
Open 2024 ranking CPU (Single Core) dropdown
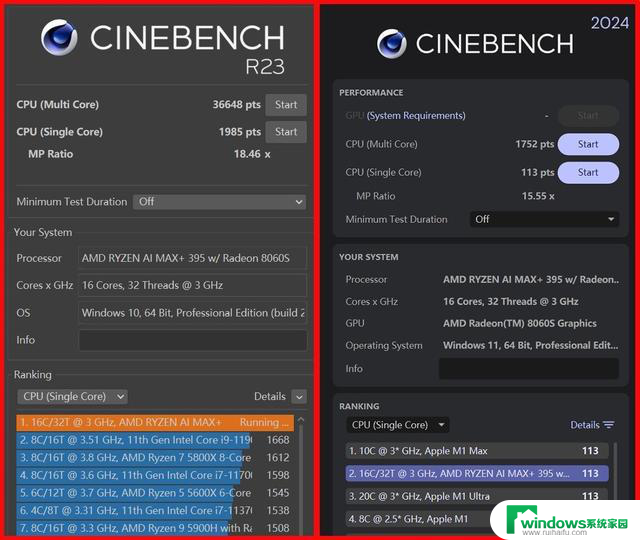(x=398, y=425)
